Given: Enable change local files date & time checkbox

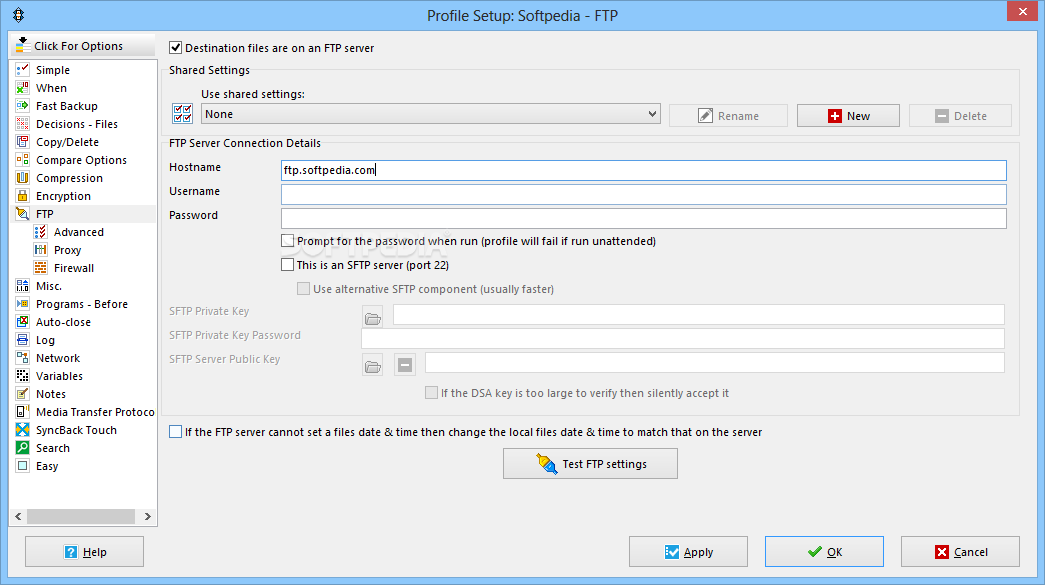Looking at the screenshot, I should [175, 432].
